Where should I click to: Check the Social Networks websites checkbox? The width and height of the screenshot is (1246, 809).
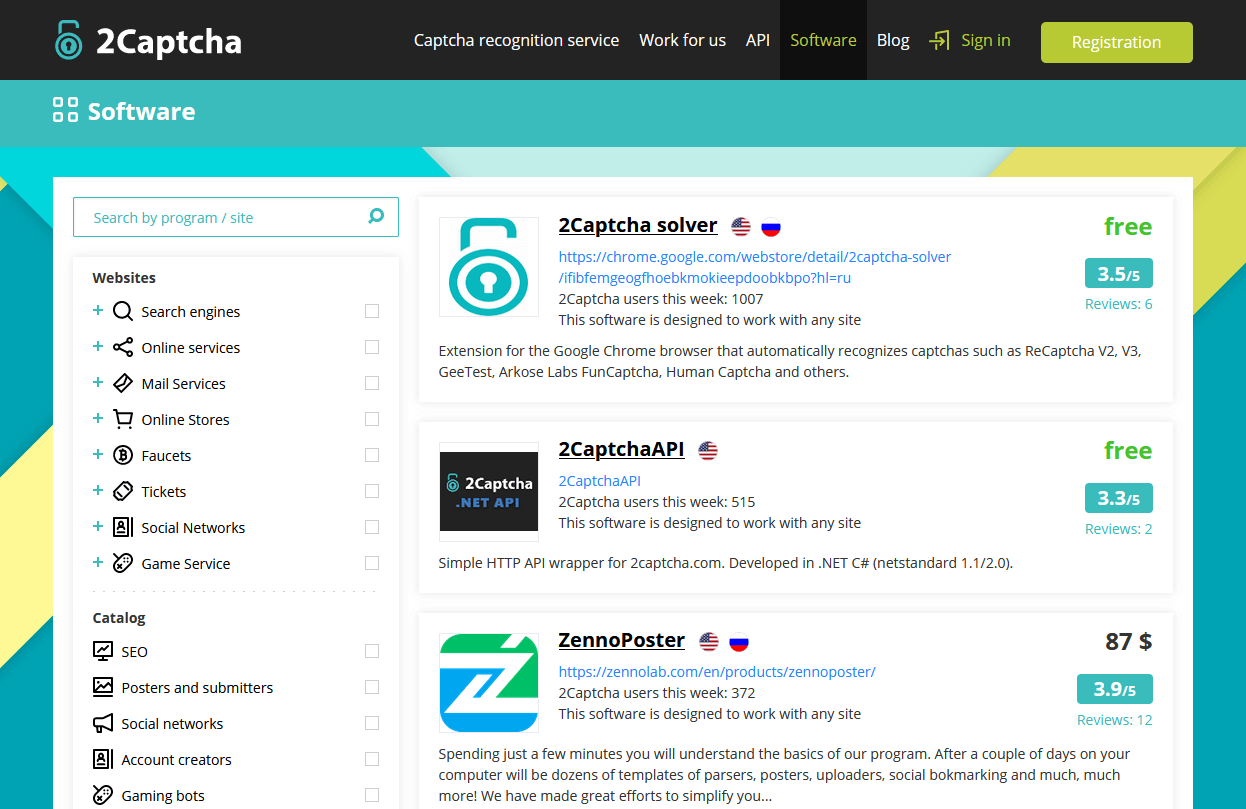[372, 527]
